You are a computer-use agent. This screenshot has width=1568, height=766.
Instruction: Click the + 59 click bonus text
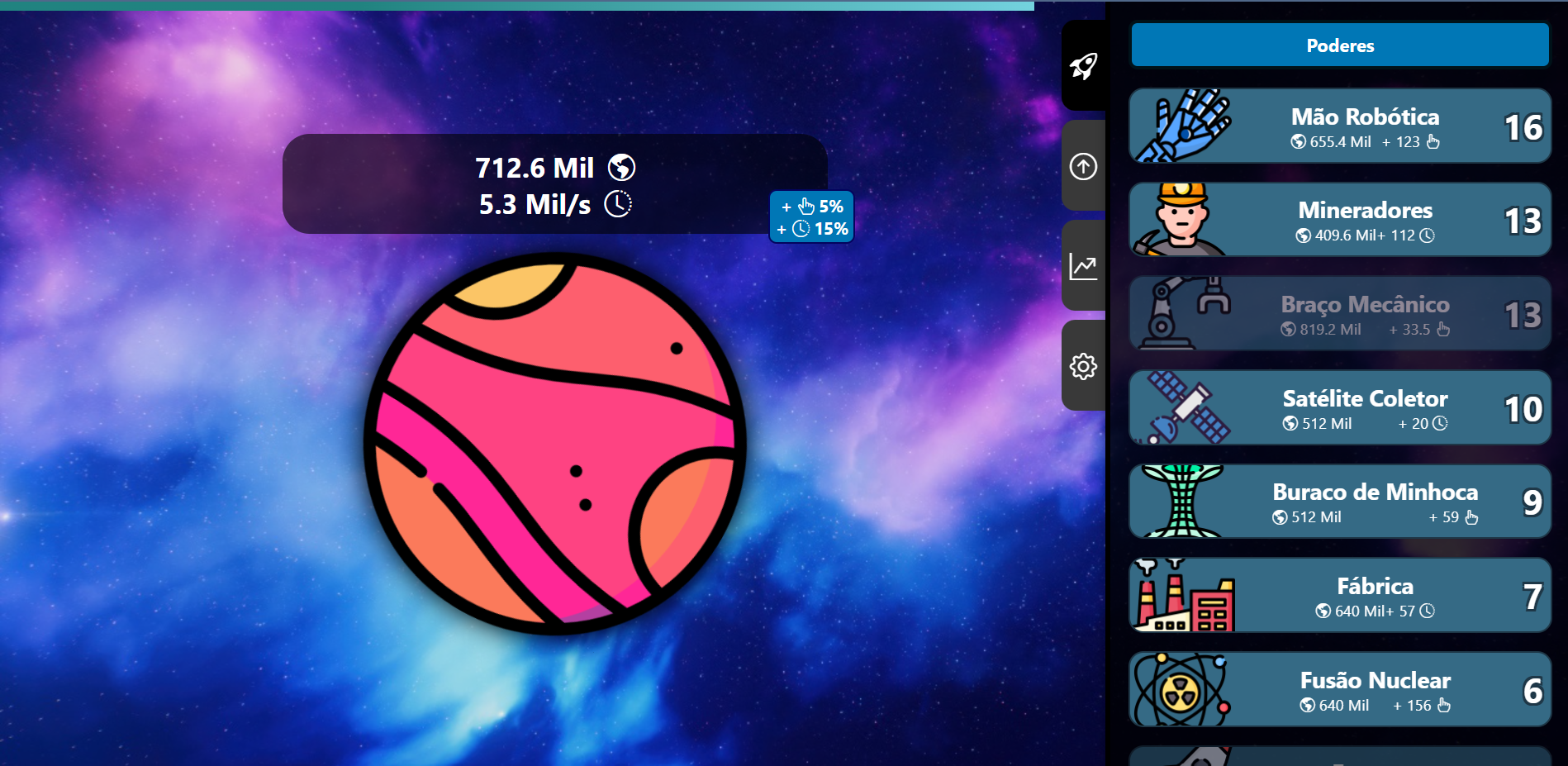tap(1454, 517)
